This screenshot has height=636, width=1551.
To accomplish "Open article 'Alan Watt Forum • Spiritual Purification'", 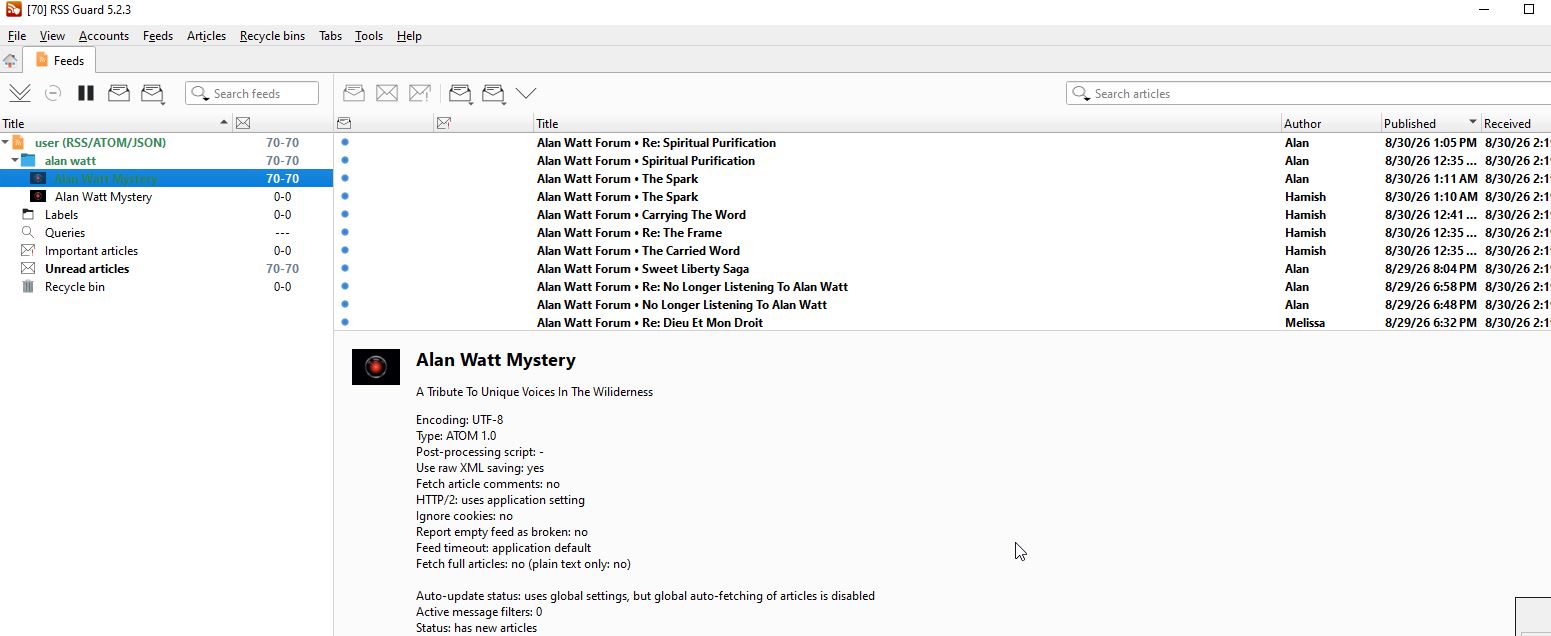I will [x=646, y=160].
